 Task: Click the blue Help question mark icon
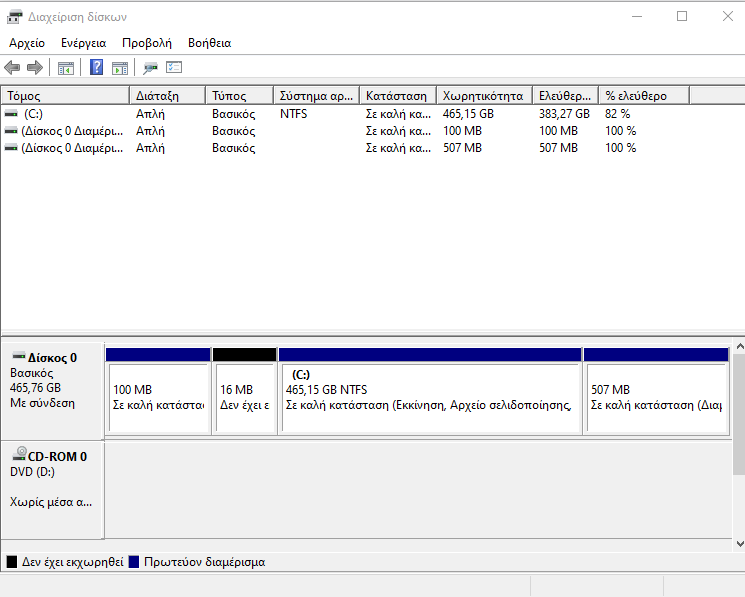[97, 68]
